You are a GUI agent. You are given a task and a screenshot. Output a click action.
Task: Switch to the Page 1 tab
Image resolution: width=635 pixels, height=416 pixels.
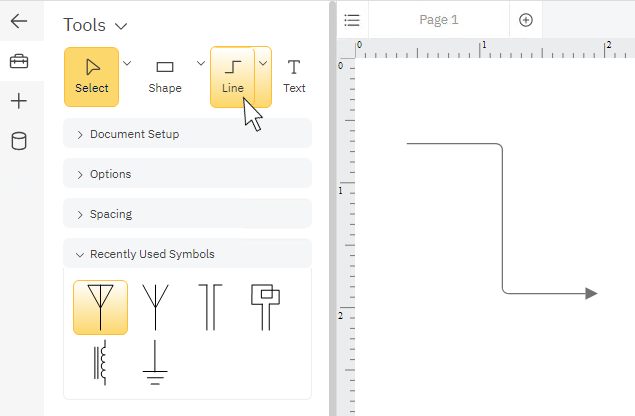(x=439, y=20)
